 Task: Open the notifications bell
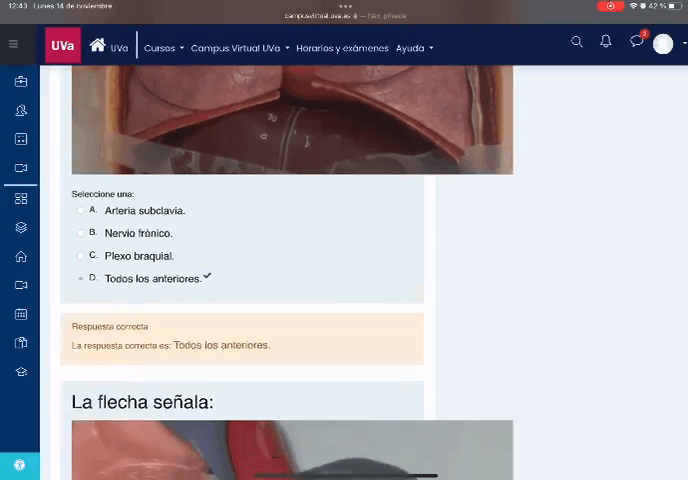click(x=606, y=42)
